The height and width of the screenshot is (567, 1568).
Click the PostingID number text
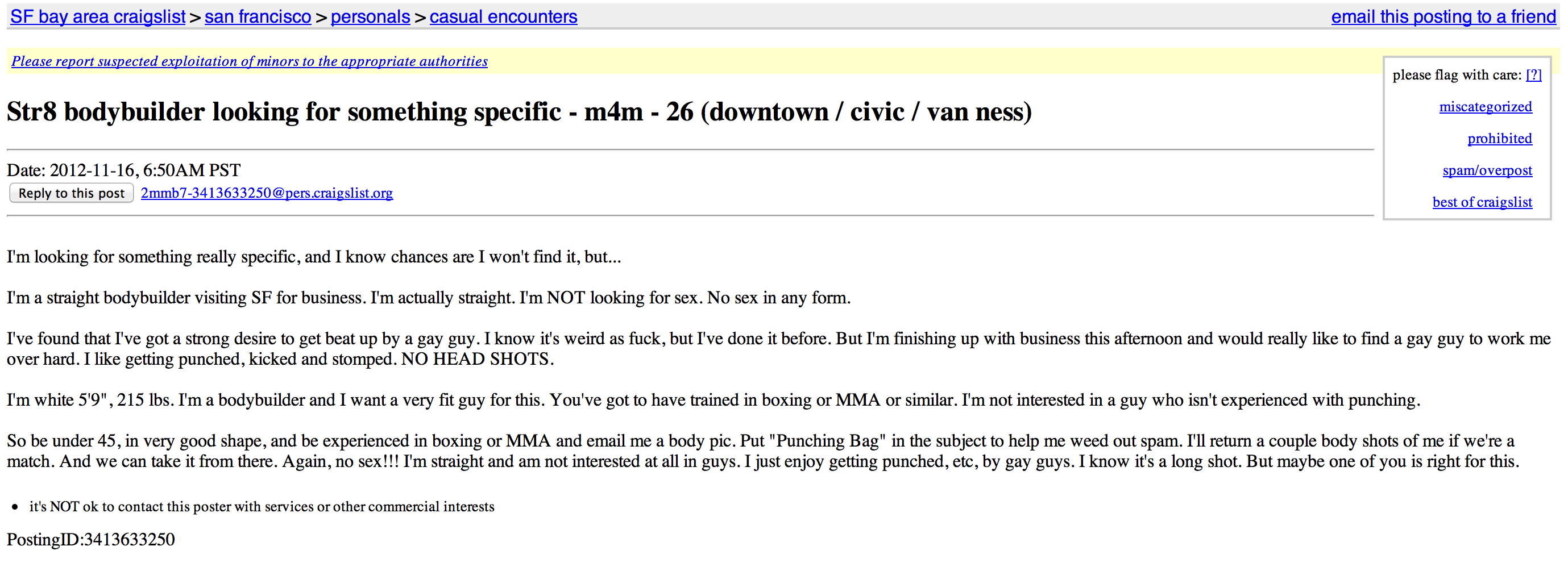(x=91, y=539)
